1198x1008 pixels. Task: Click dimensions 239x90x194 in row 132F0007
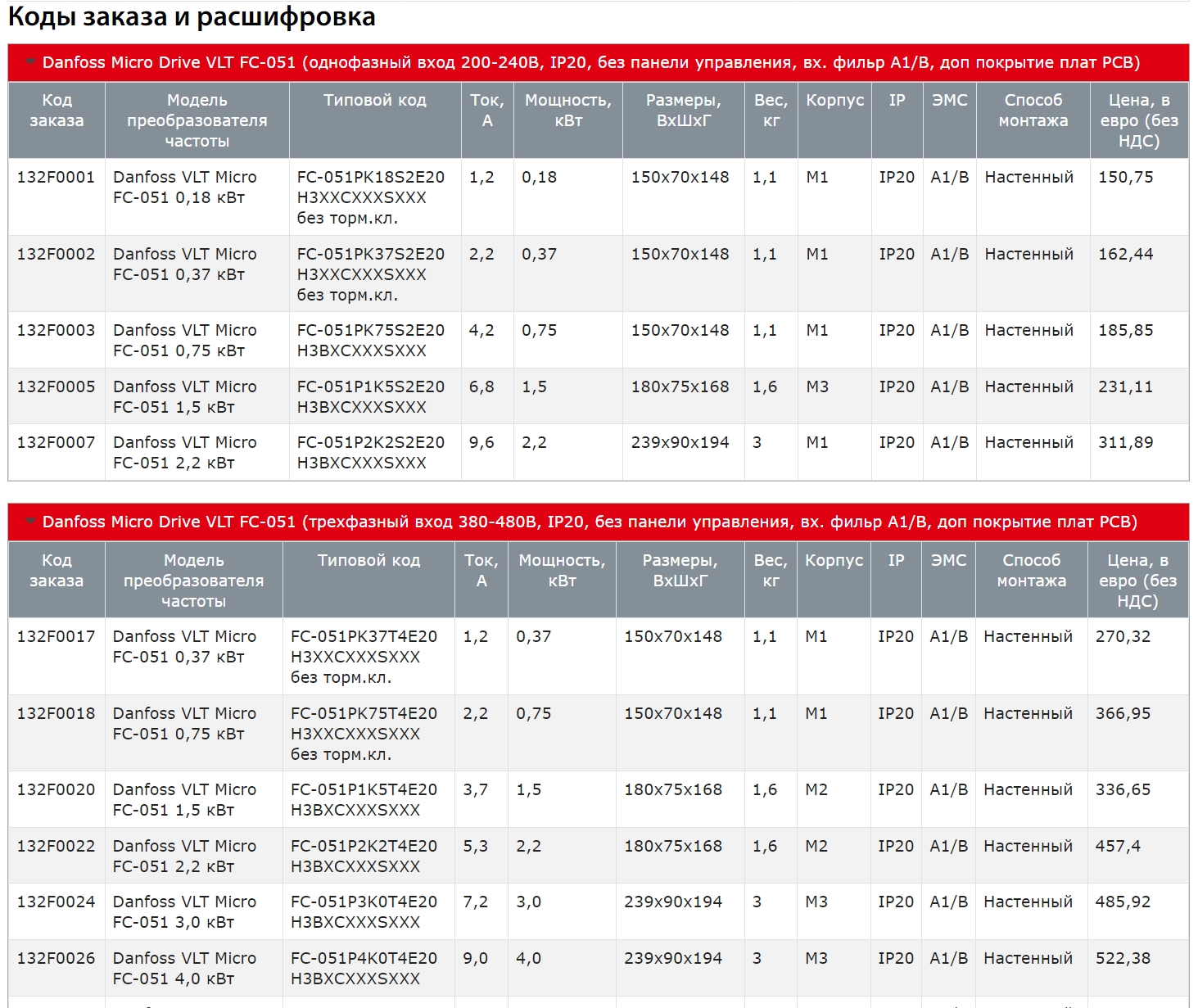click(680, 442)
